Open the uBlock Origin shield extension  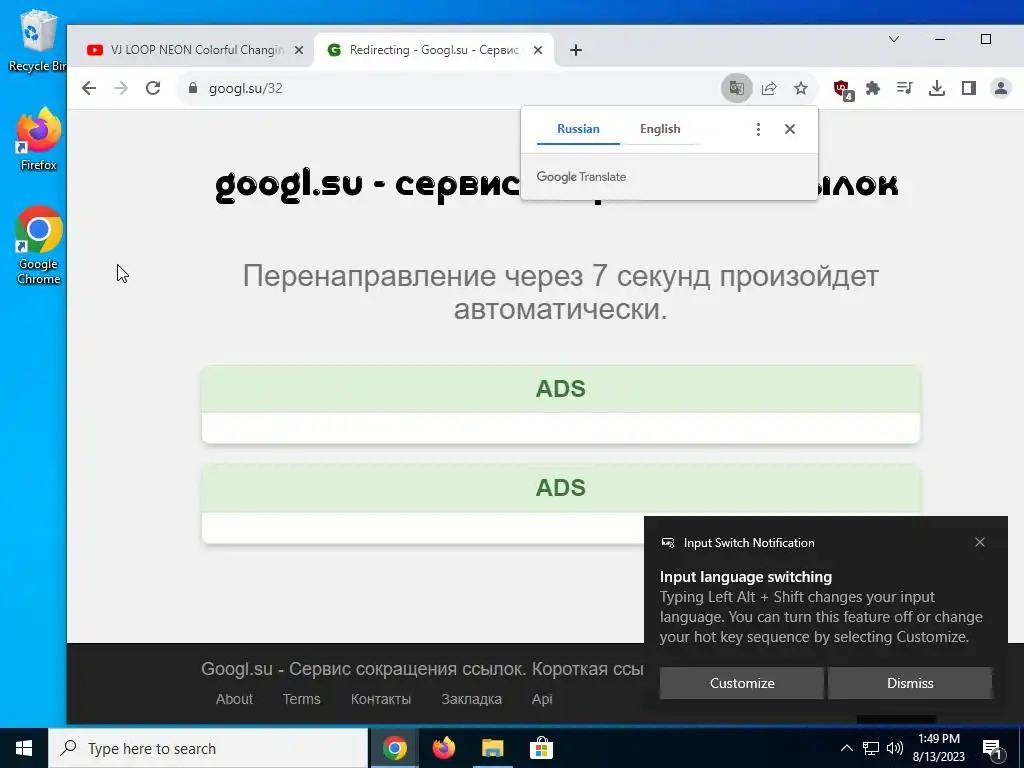coord(842,89)
